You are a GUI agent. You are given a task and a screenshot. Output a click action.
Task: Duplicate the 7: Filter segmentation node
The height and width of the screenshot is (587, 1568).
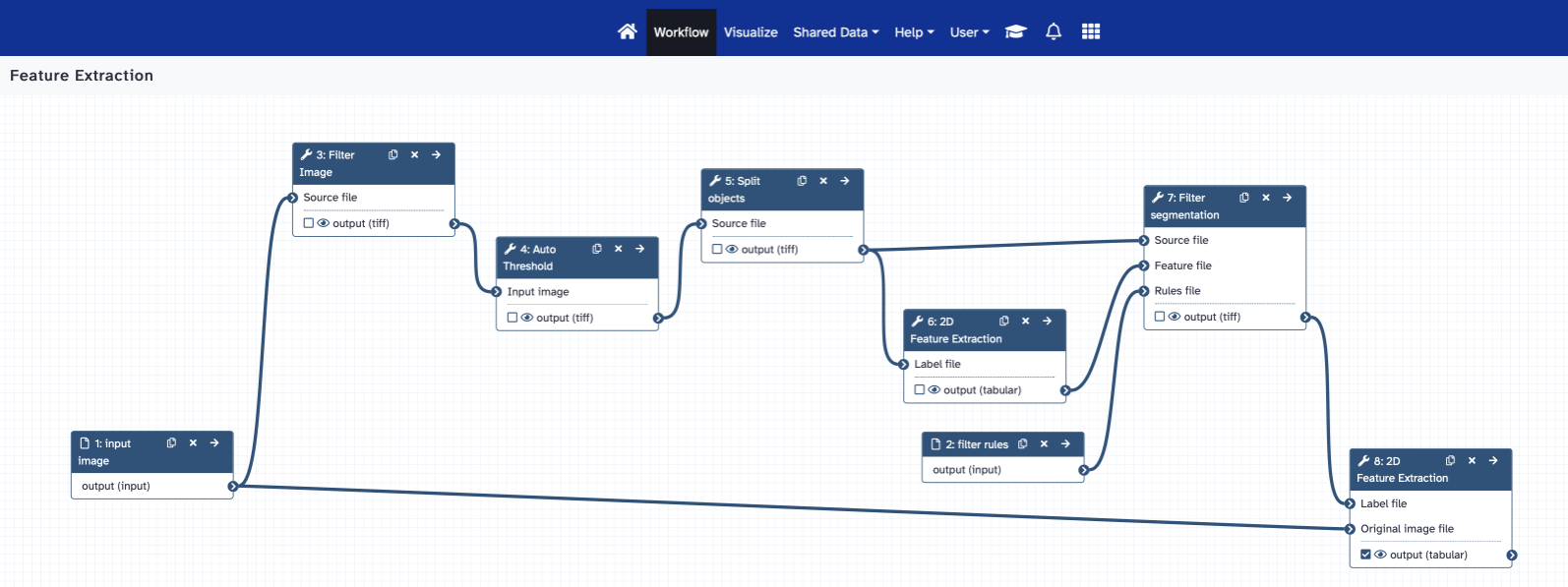click(x=1244, y=198)
